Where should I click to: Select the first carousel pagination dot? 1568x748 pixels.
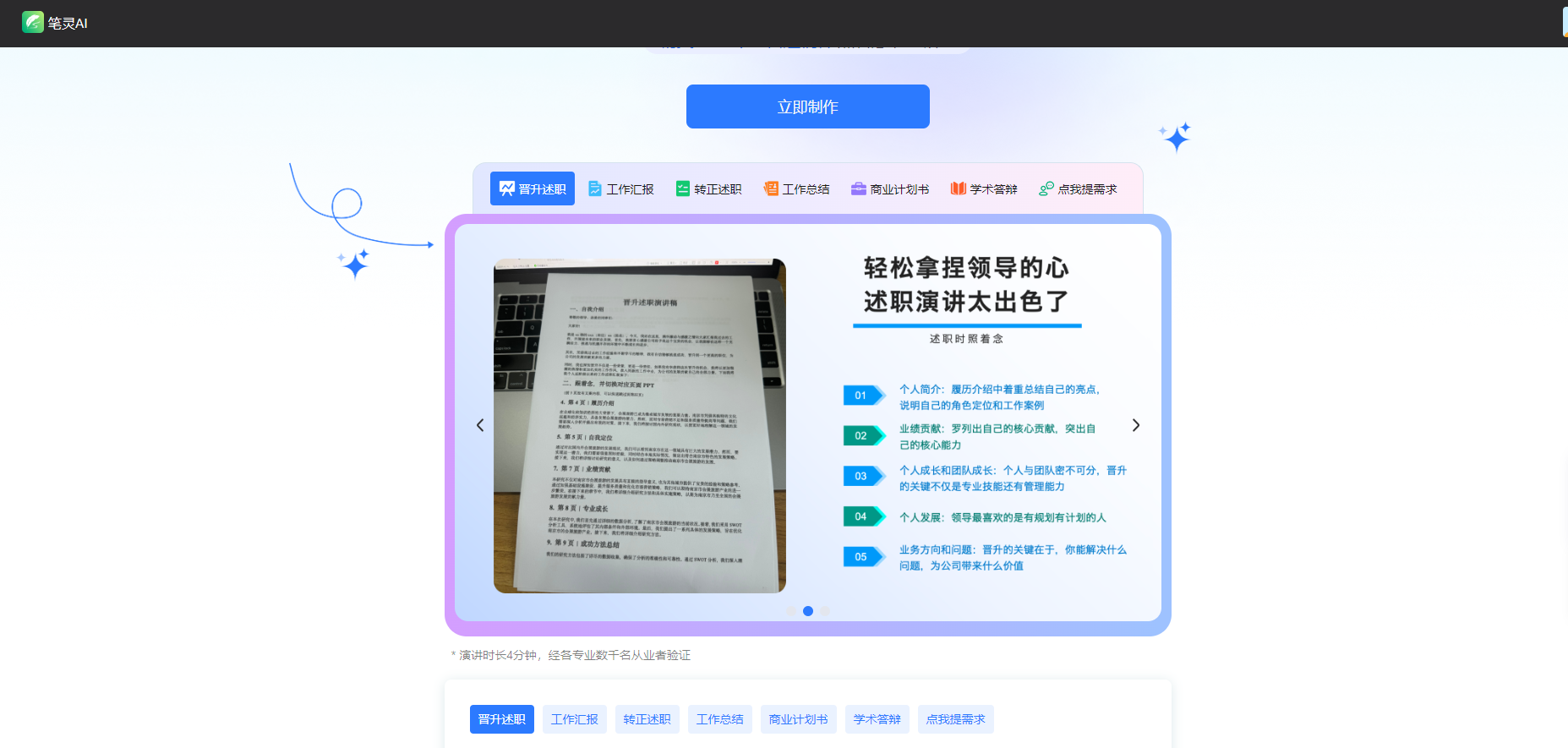click(791, 611)
